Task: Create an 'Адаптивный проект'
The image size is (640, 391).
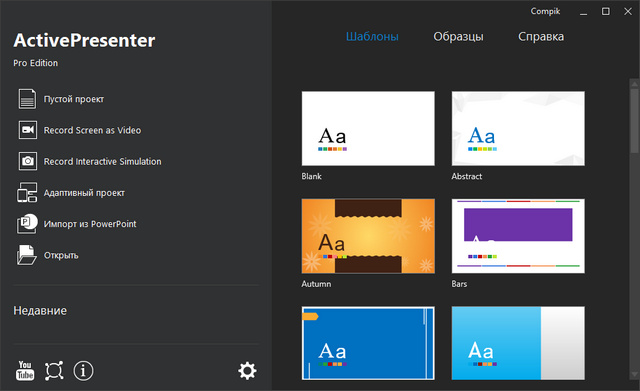Action: tap(84, 193)
